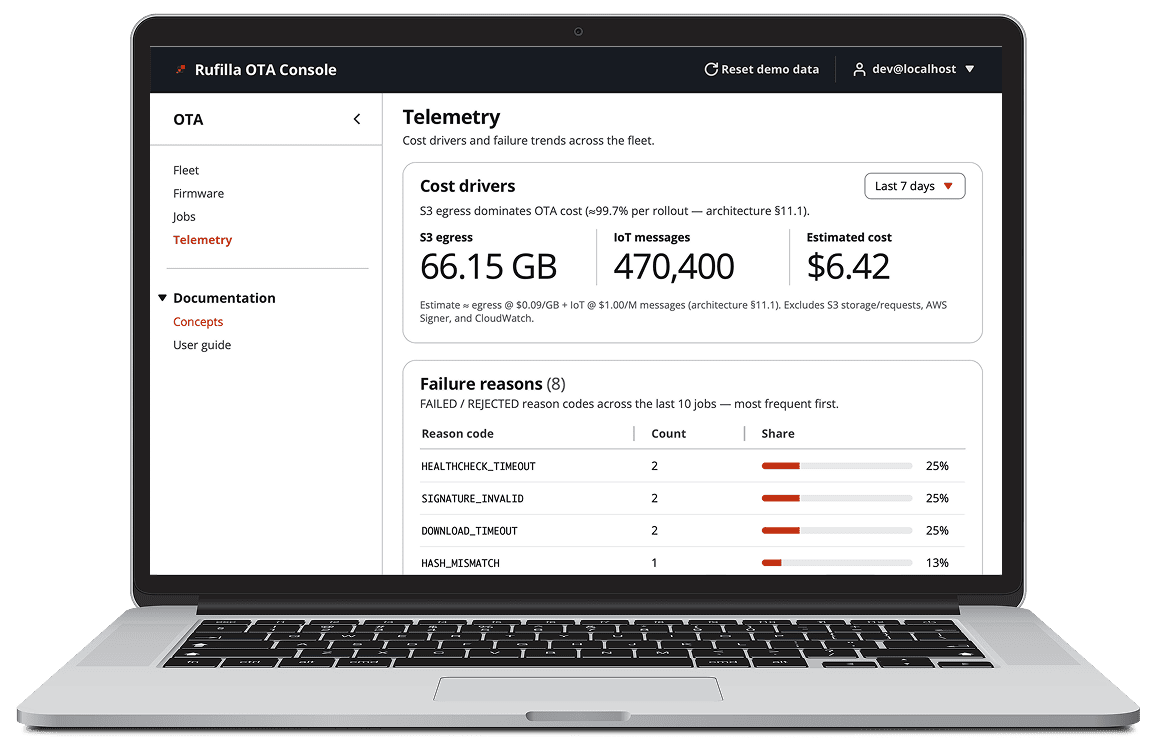
Task: Collapse the Documentation section
Action: (162, 297)
